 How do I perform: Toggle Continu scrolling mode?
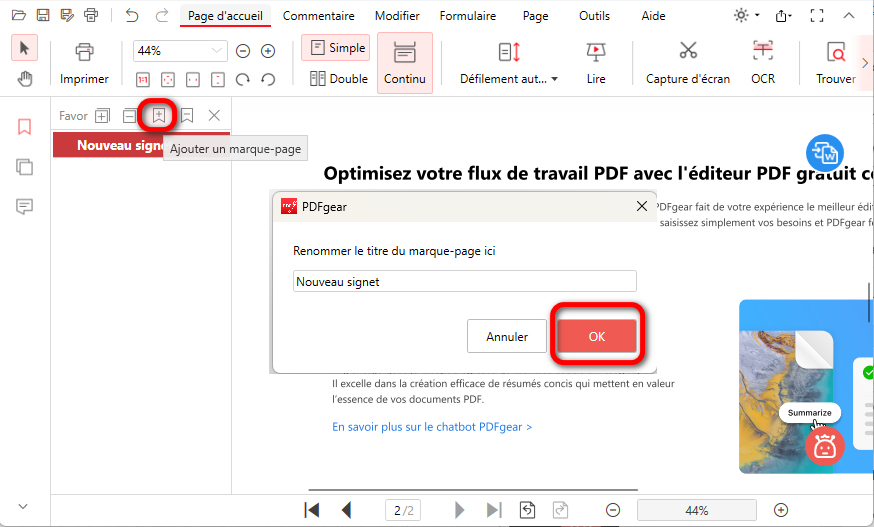pos(405,63)
